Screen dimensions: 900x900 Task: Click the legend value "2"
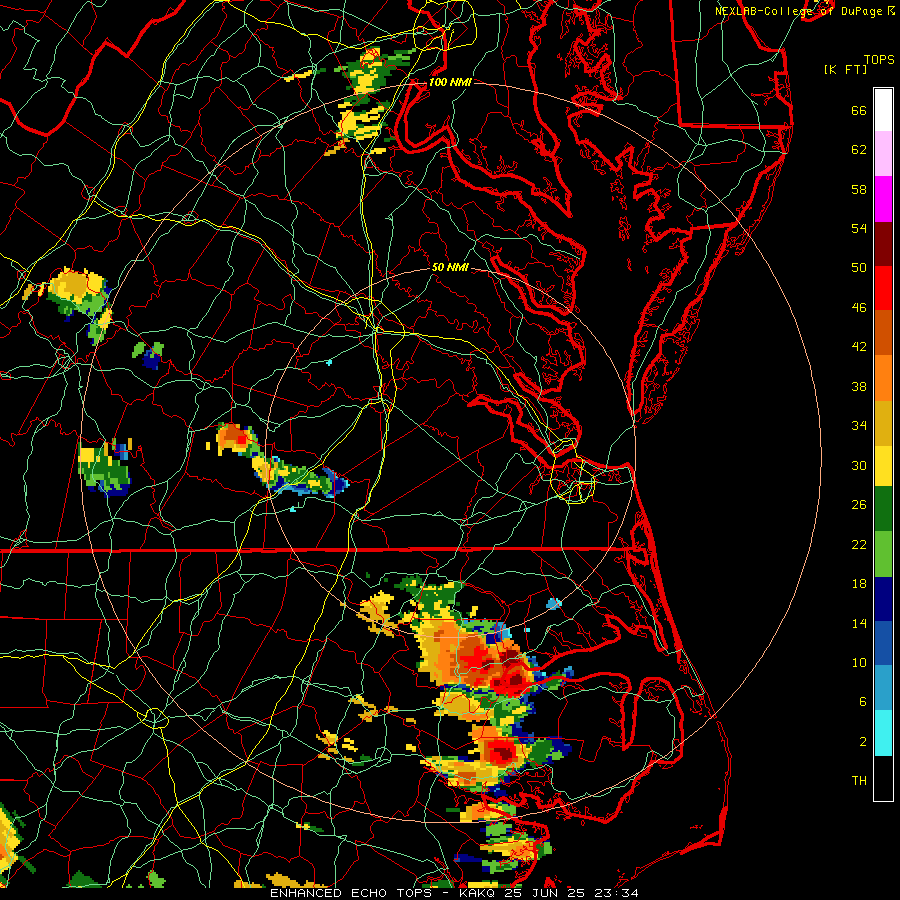coord(863,742)
